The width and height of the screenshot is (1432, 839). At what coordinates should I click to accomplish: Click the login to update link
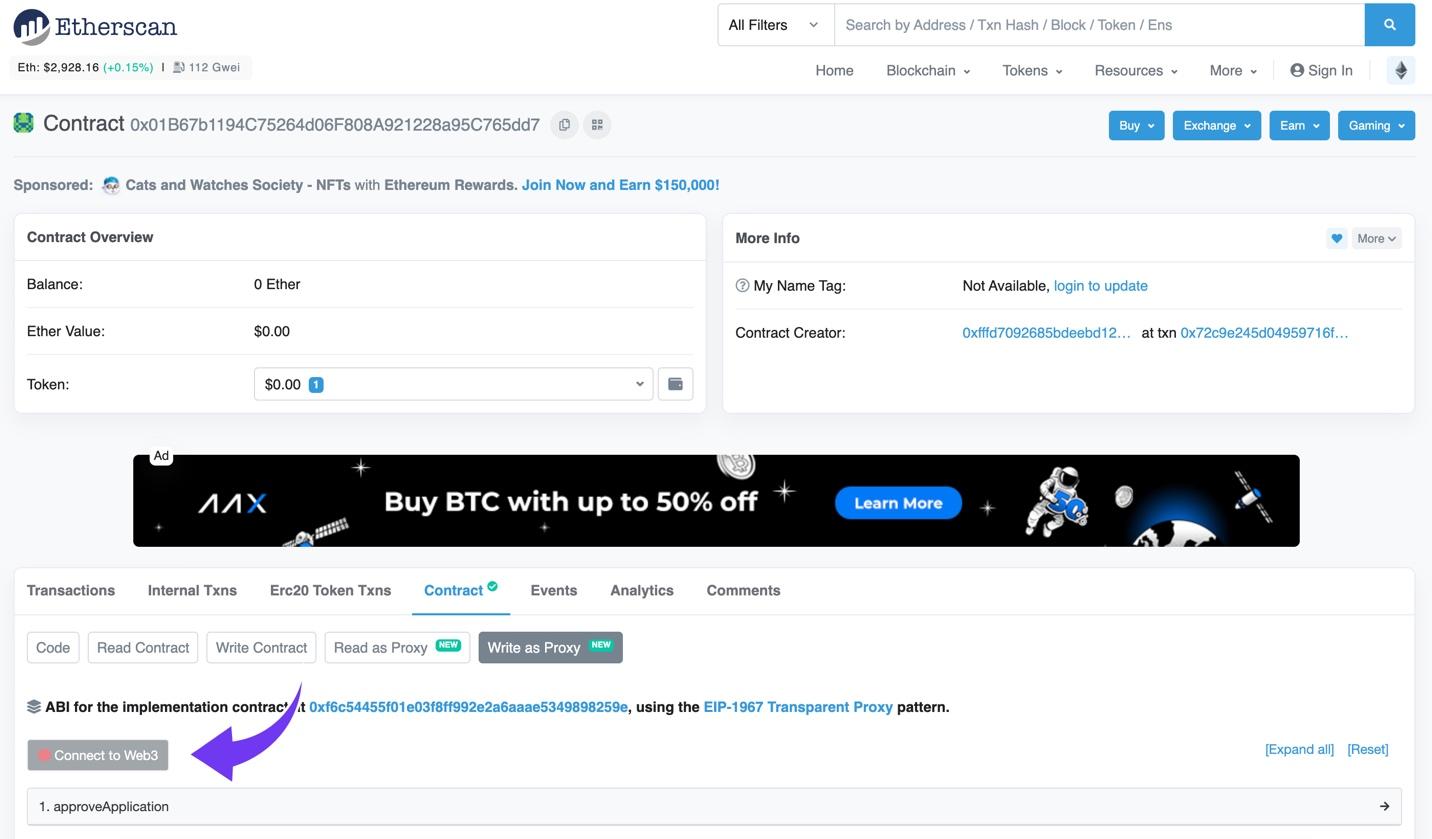[1100, 286]
